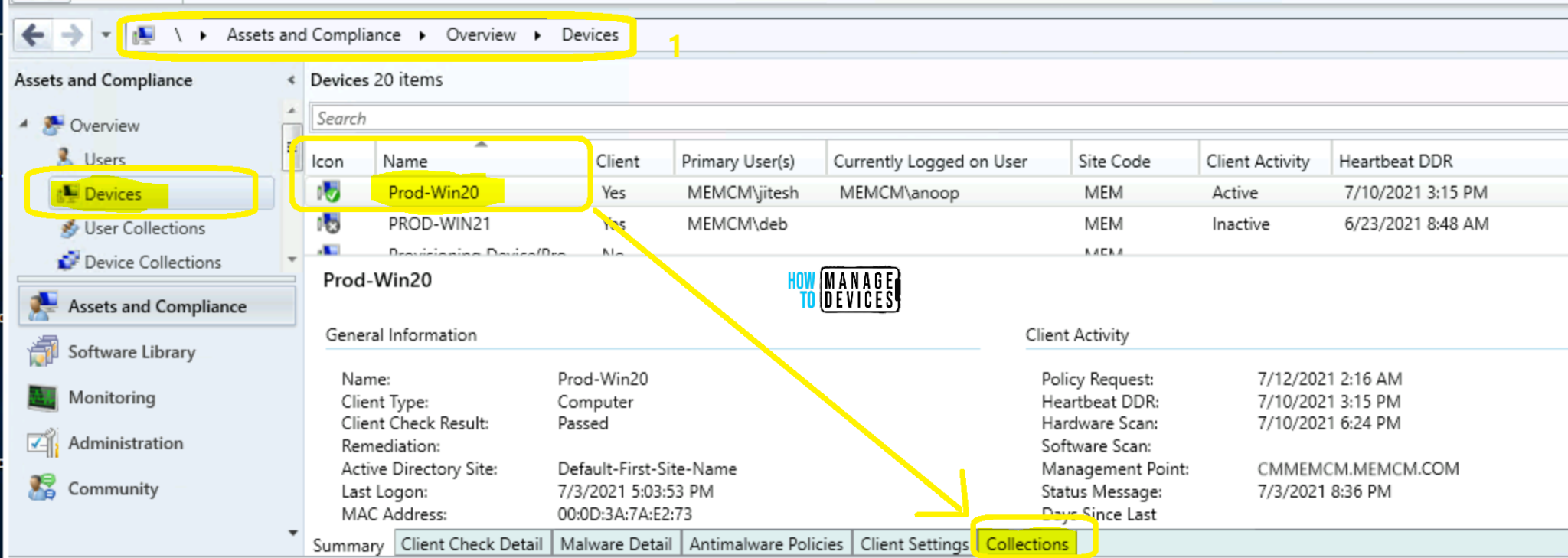Switch to Monitoring workspace

[112, 397]
